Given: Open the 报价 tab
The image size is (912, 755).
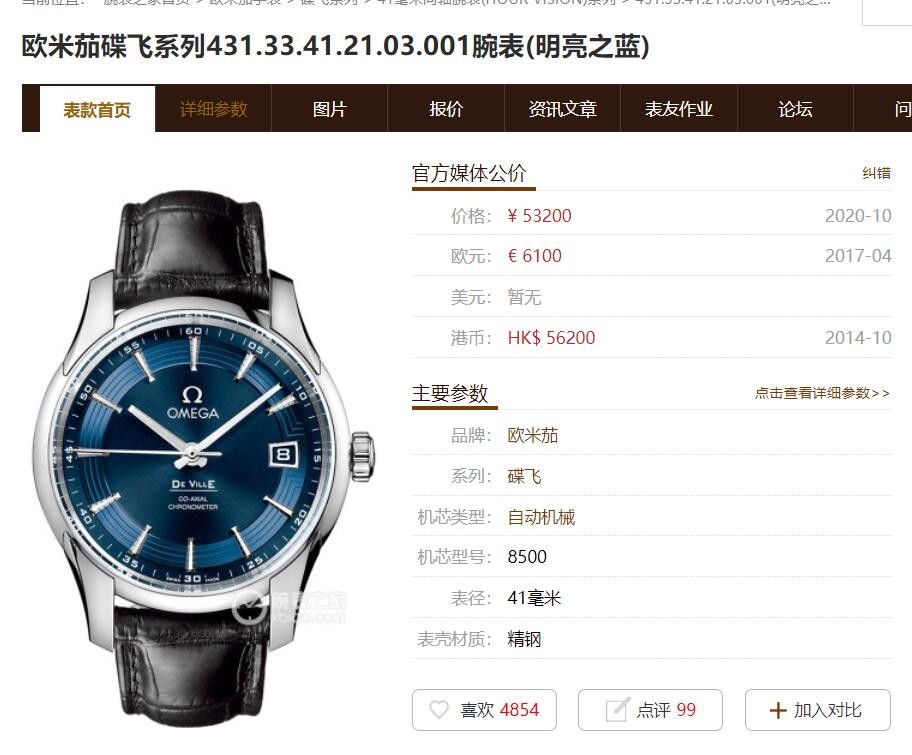Looking at the screenshot, I should [446, 109].
